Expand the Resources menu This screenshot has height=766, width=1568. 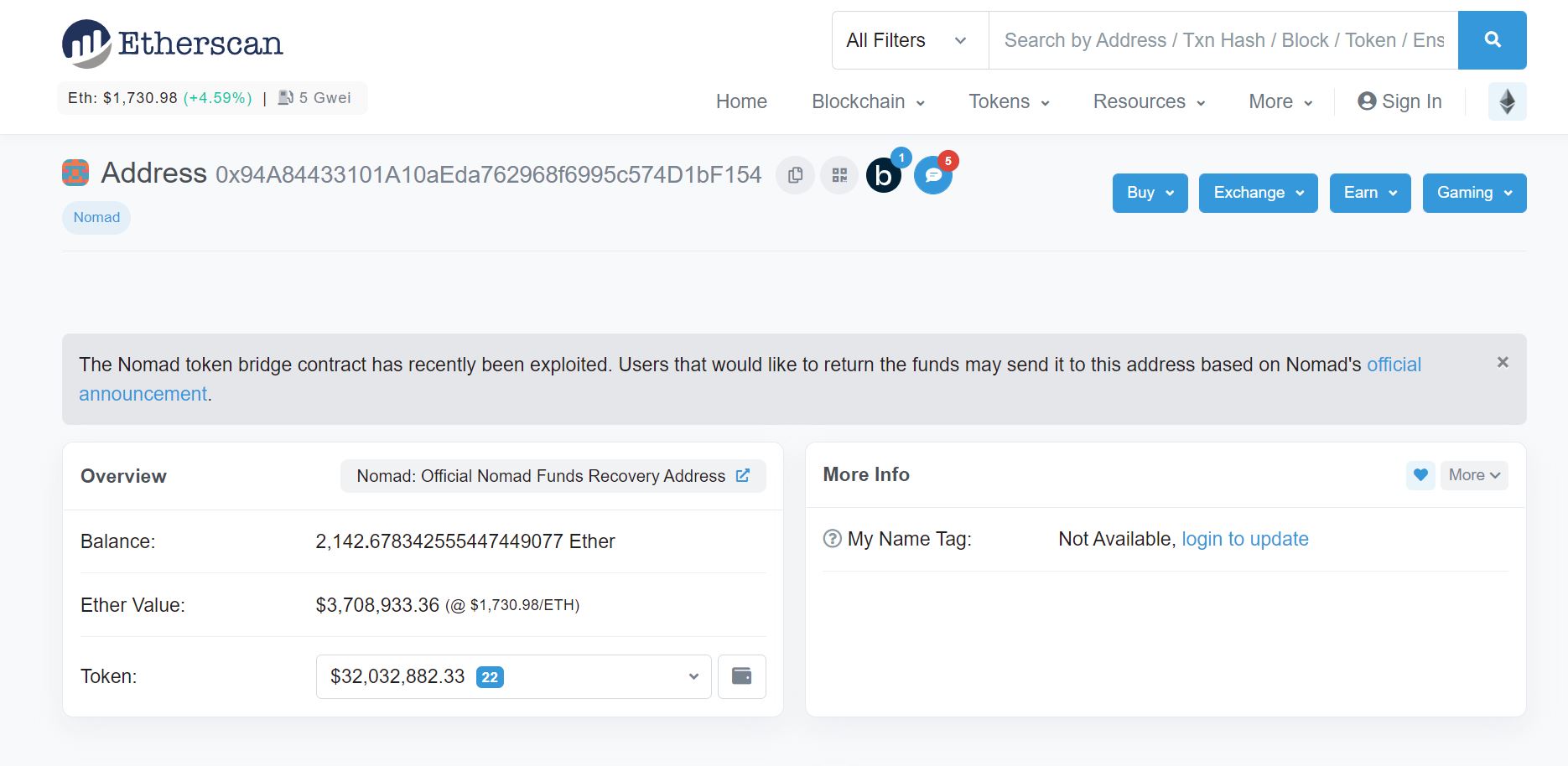[1149, 101]
